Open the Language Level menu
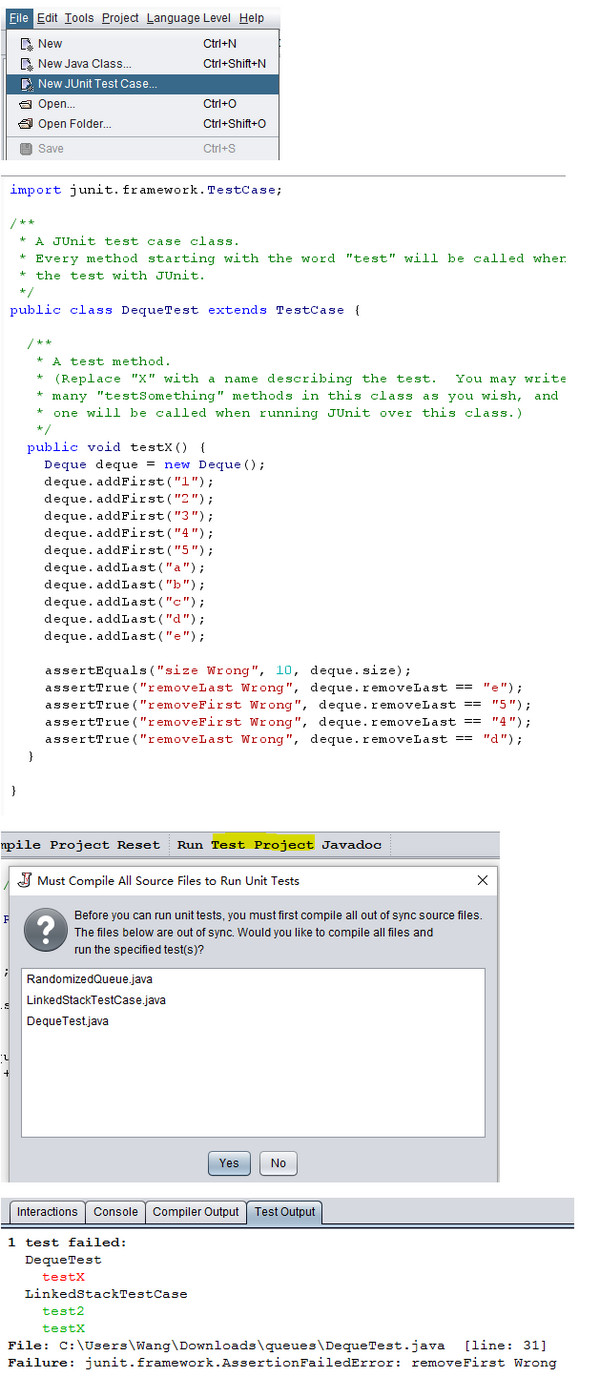The width and height of the screenshot is (600, 1398). [x=188, y=18]
